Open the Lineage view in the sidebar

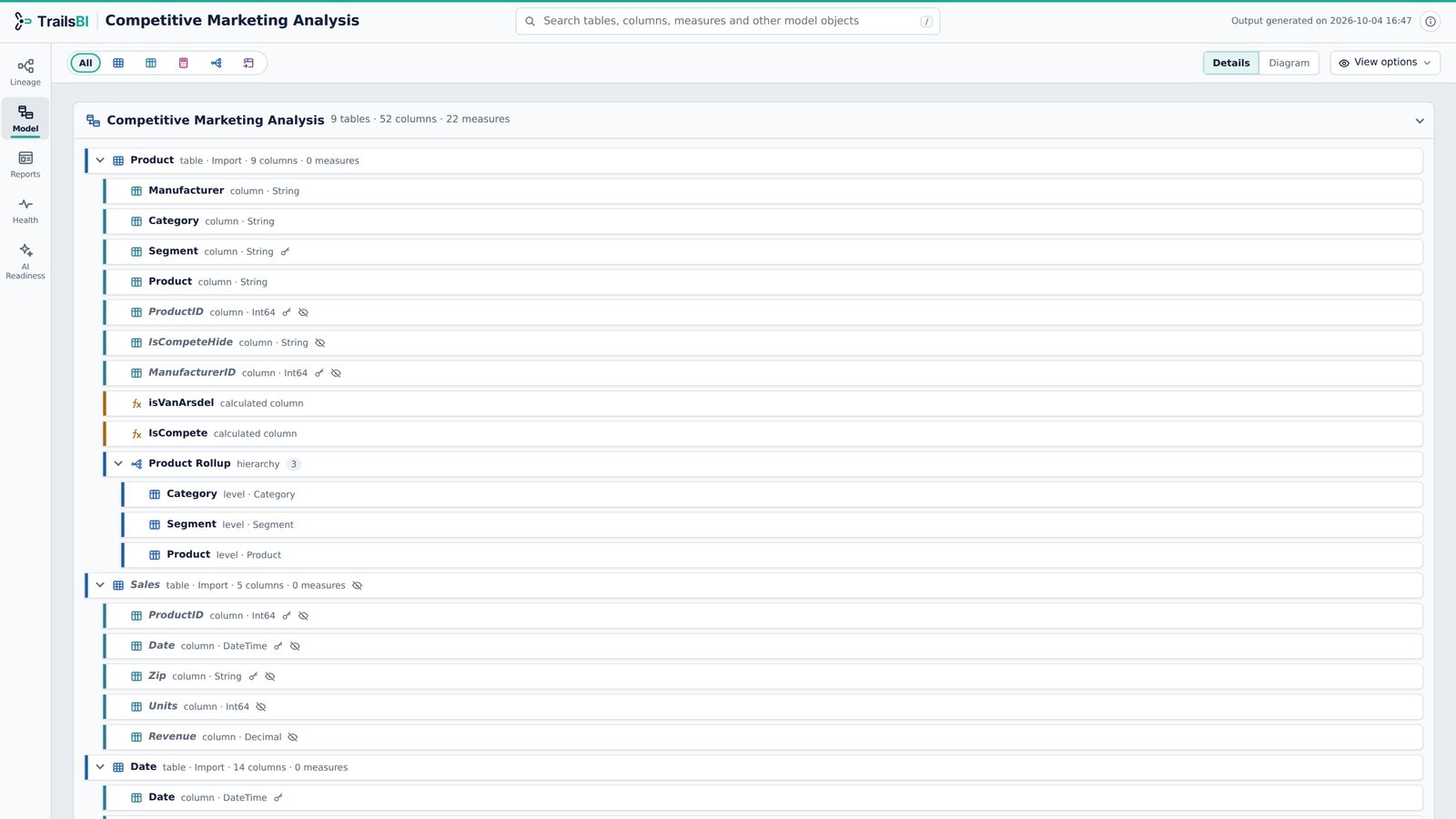25,72
